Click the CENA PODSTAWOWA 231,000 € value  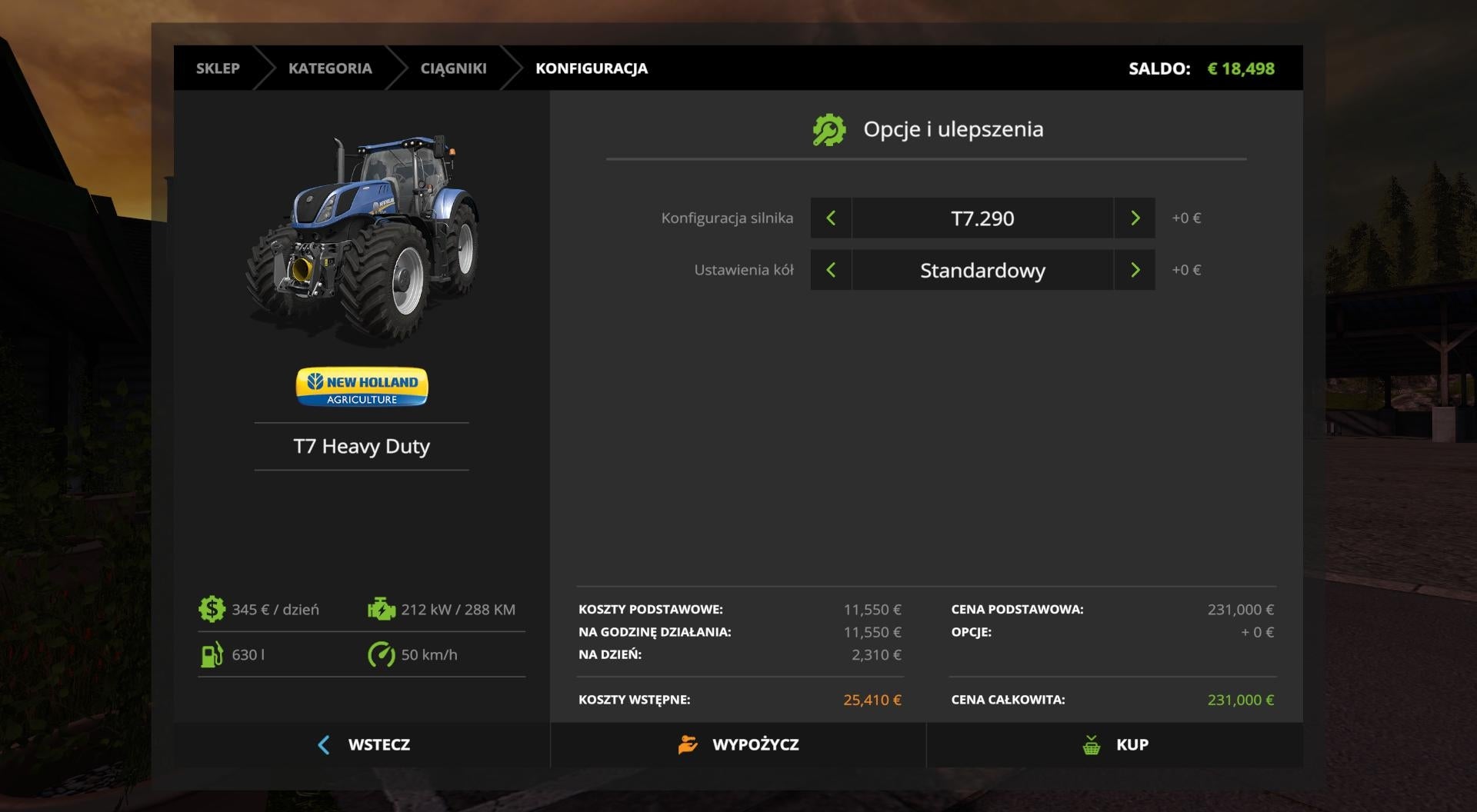click(x=1241, y=609)
